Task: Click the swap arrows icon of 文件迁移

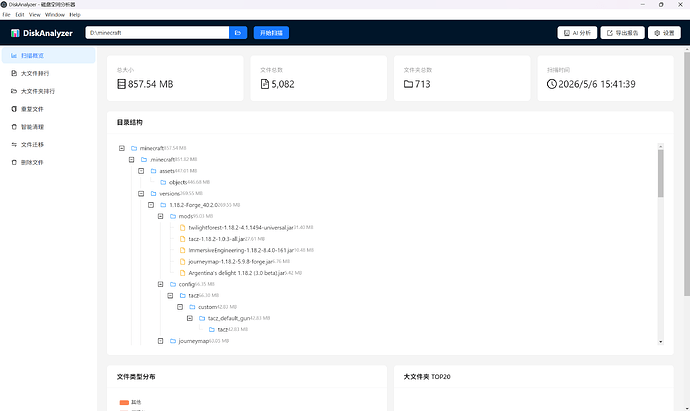Action: click(x=14, y=144)
